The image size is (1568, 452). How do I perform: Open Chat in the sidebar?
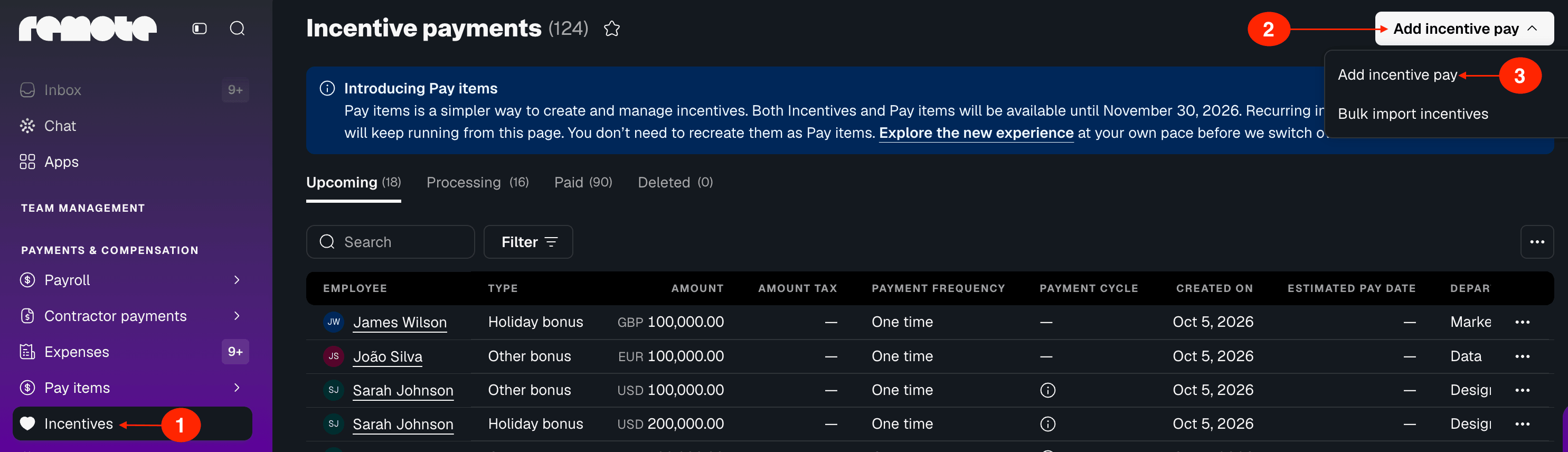point(60,126)
